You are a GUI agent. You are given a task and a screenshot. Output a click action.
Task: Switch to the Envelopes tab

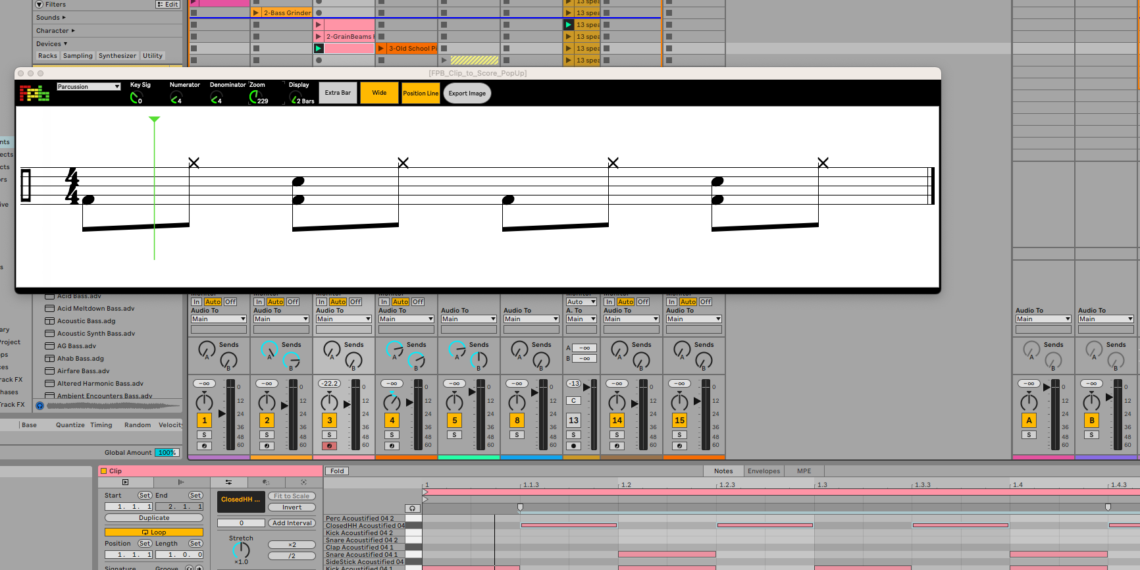(762, 470)
